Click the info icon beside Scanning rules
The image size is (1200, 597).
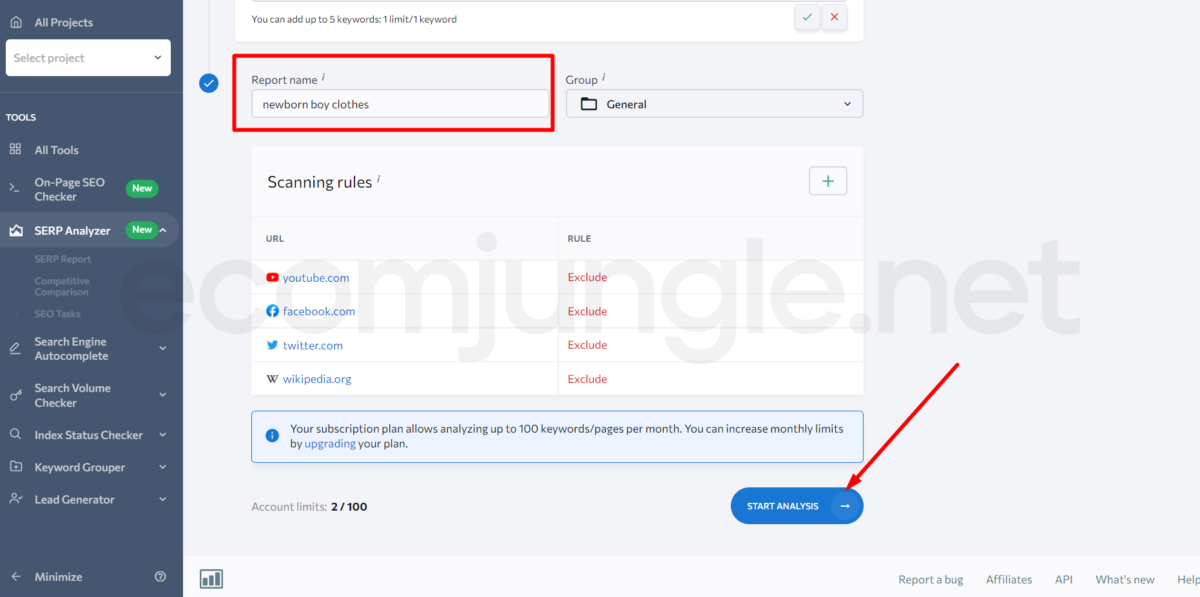[x=379, y=180]
